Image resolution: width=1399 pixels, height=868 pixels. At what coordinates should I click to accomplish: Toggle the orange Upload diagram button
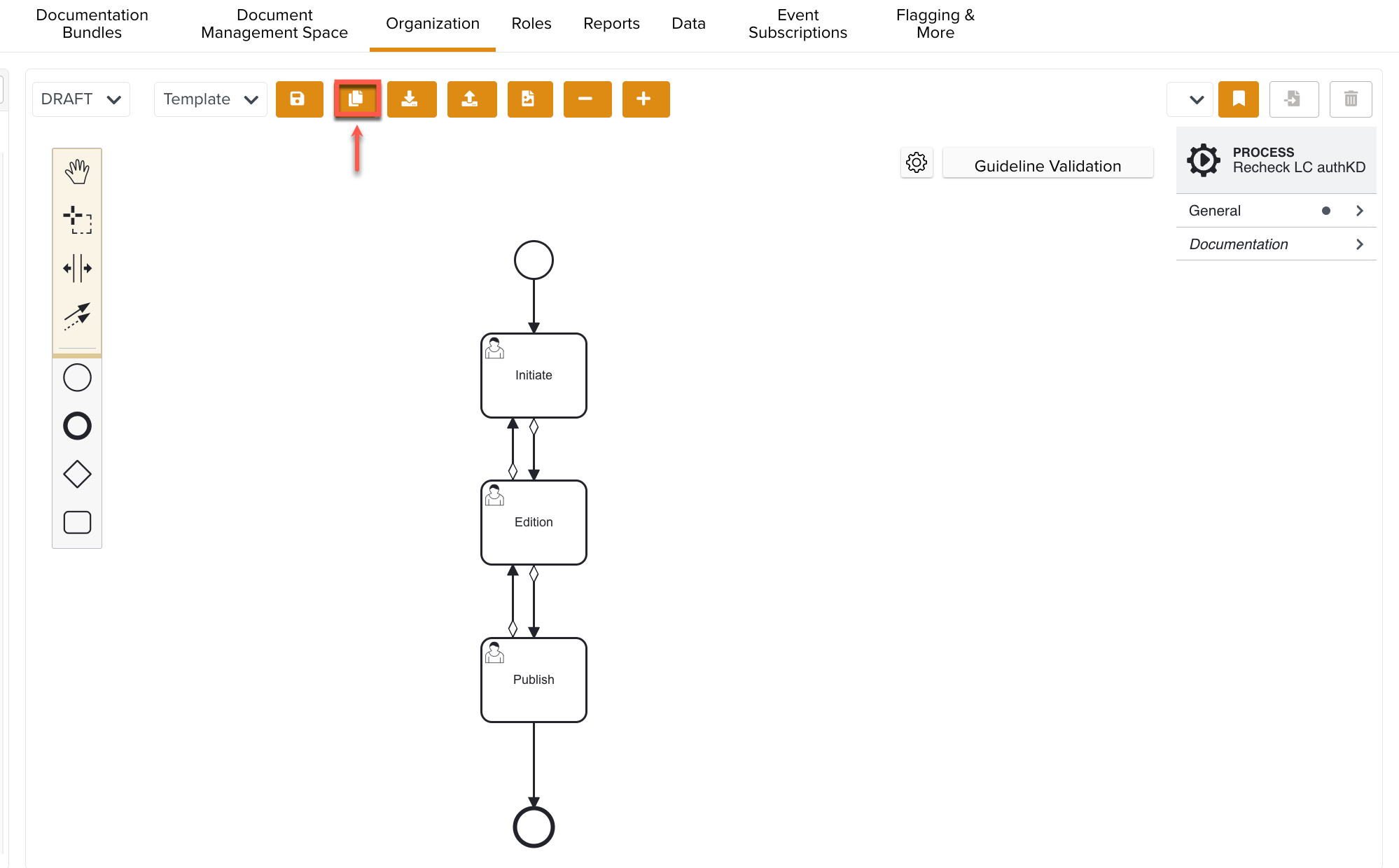pos(472,99)
